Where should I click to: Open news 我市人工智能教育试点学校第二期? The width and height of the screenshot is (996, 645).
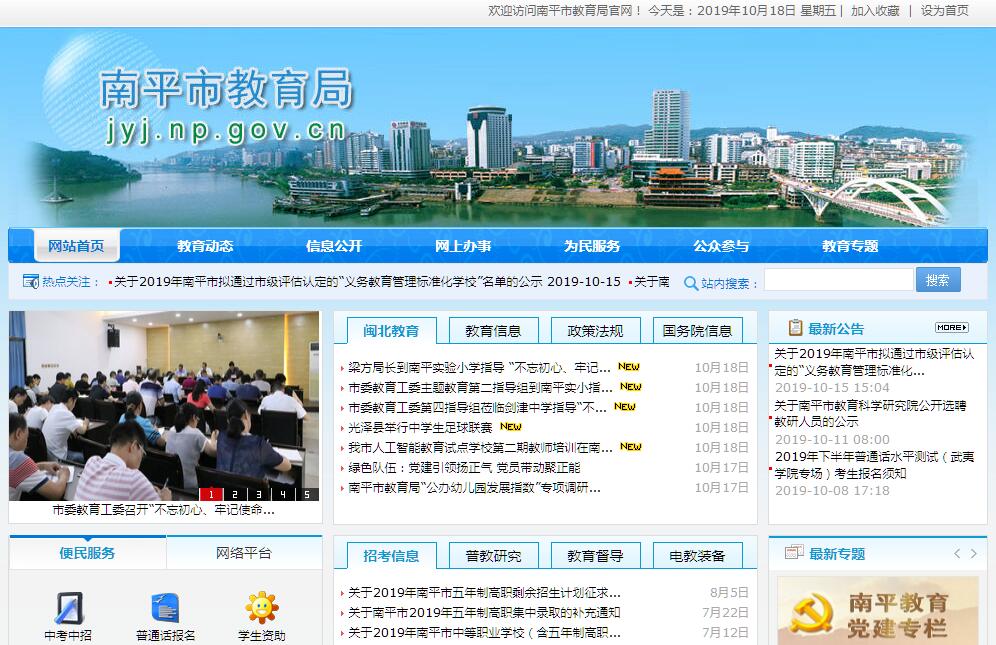click(x=480, y=447)
